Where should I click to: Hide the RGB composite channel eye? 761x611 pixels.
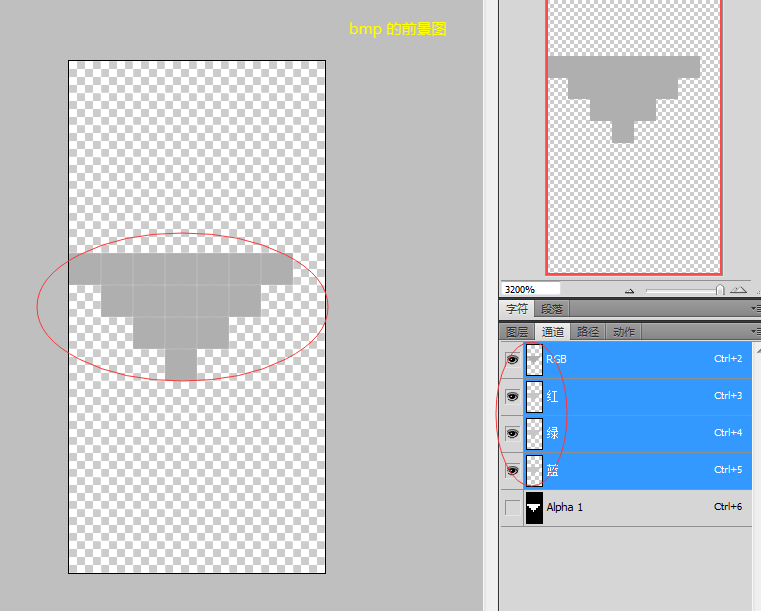pos(513,360)
